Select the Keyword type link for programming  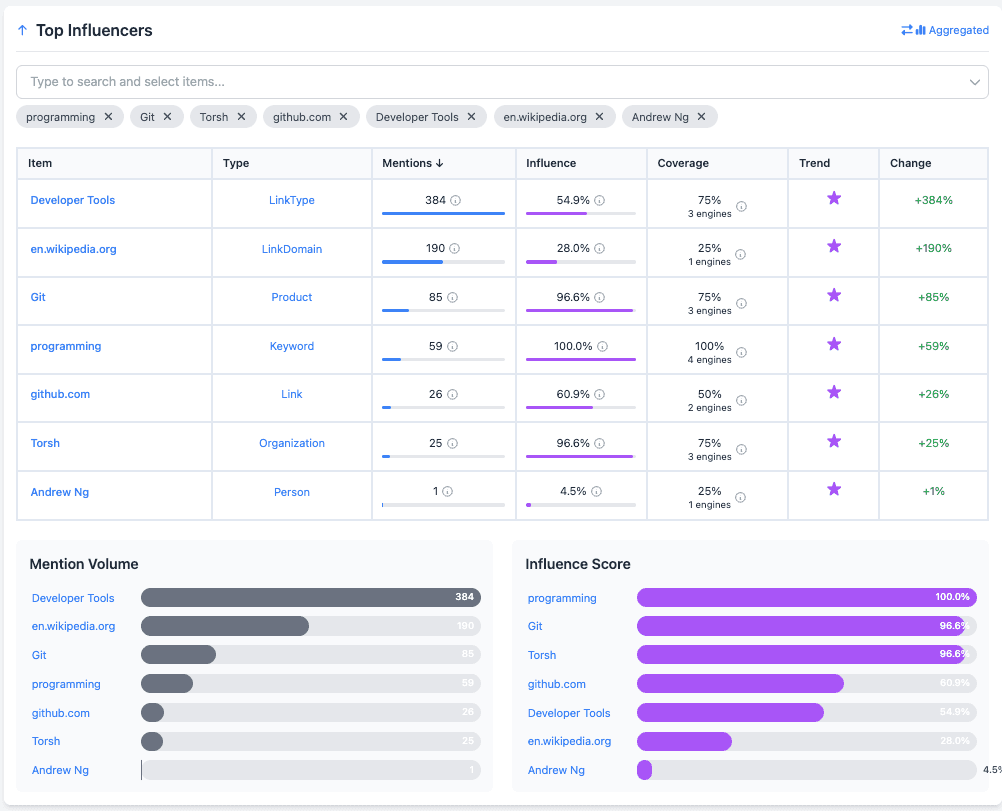click(x=291, y=345)
